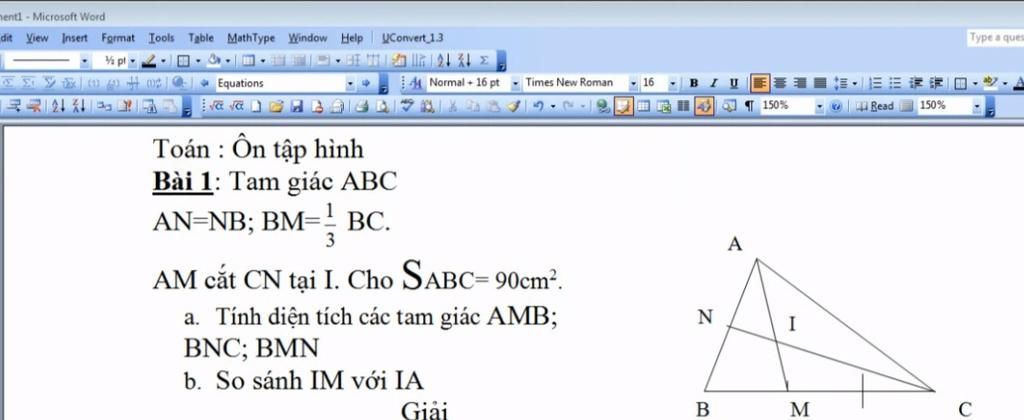The height and width of the screenshot is (420, 1024).
Task: Click the Increase Indent icon
Action: tap(936, 83)
